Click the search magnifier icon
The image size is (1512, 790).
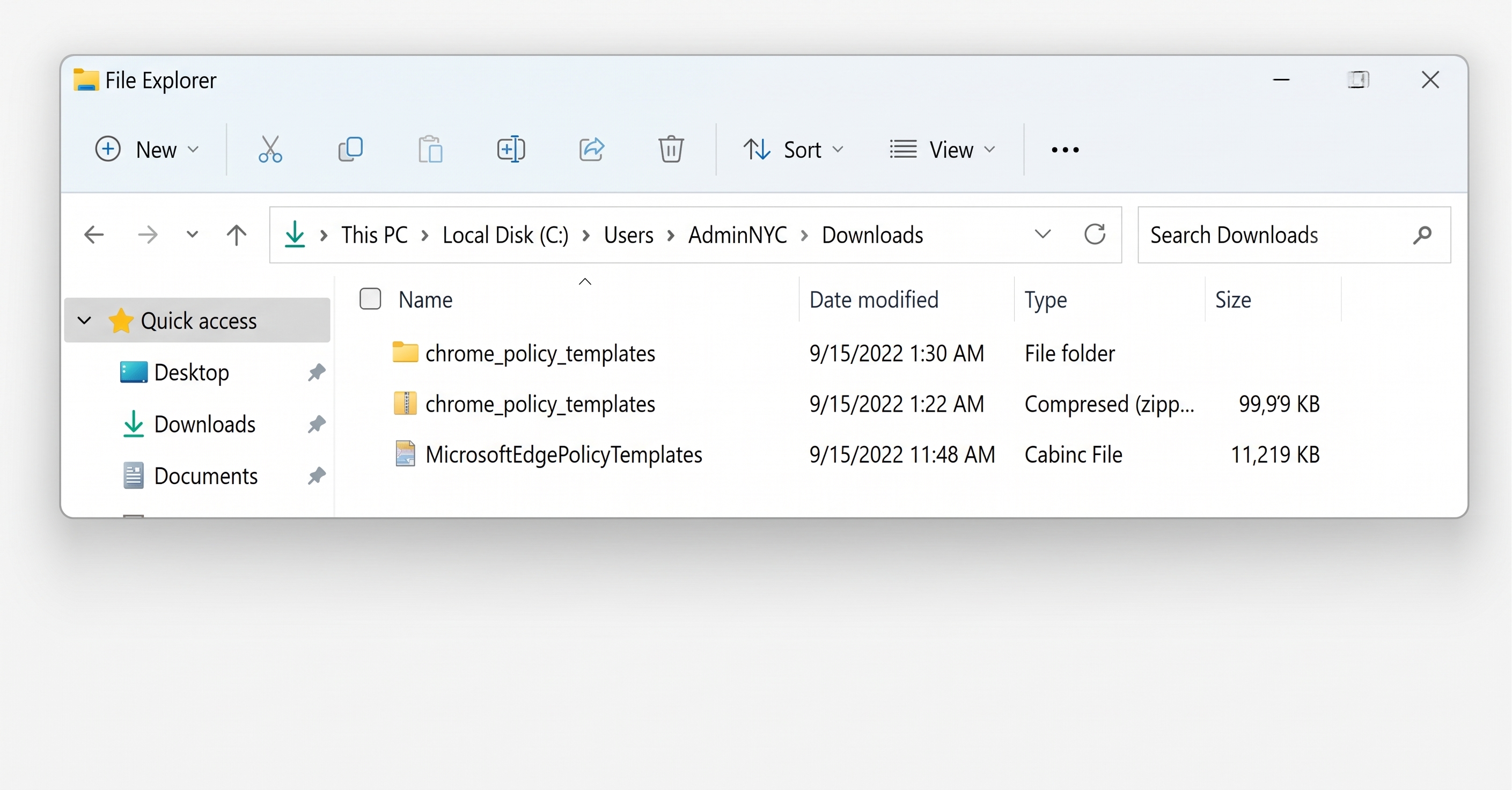tap(1422, 235)
